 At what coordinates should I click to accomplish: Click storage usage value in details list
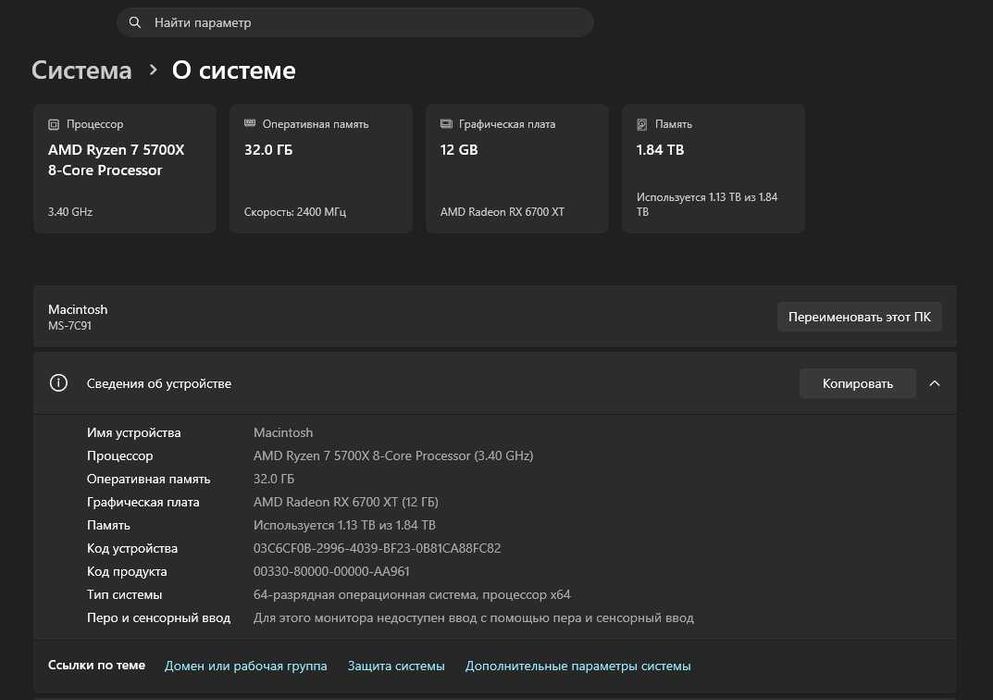pos(345,525)
